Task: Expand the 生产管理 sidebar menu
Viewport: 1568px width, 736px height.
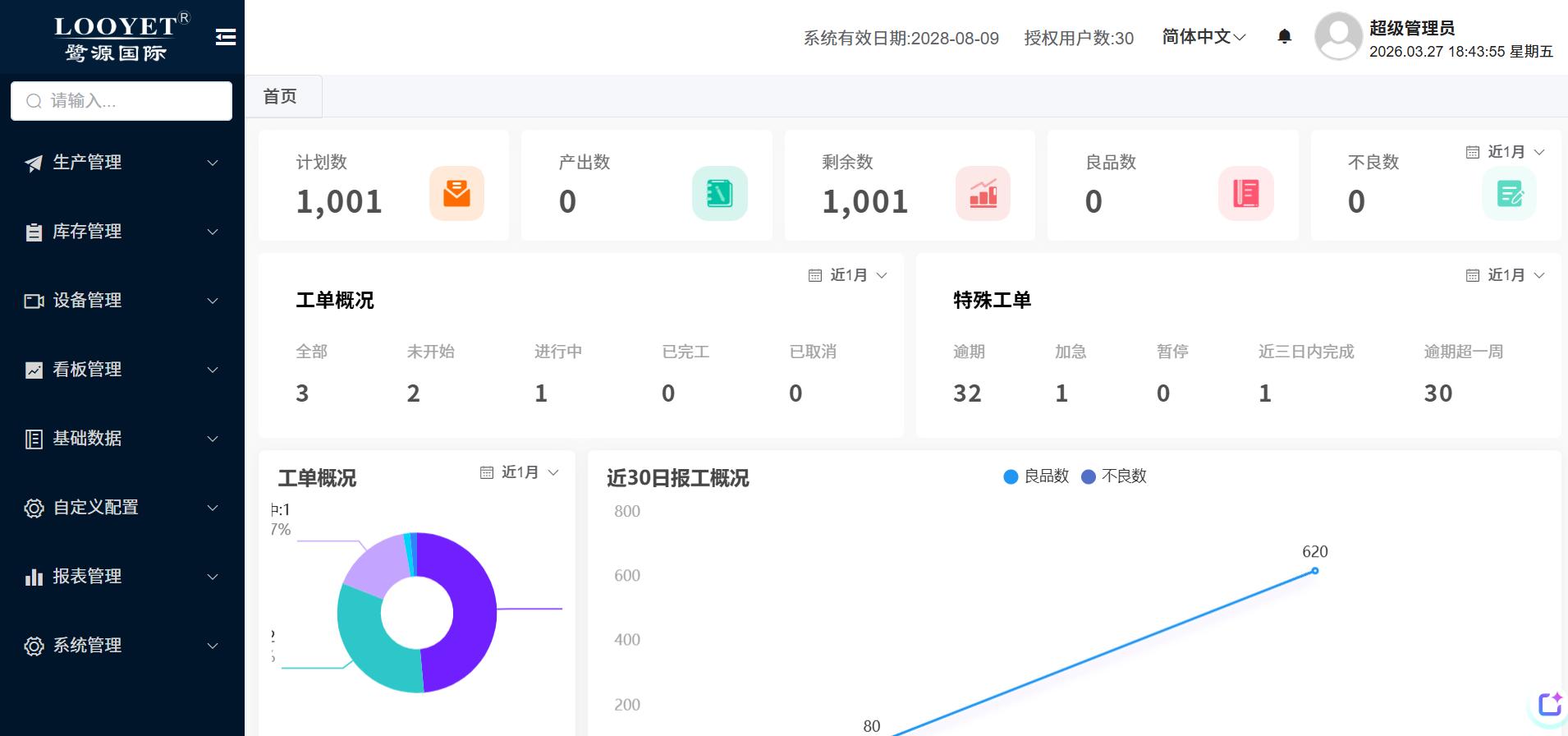Action: click(x=121, y=163)
